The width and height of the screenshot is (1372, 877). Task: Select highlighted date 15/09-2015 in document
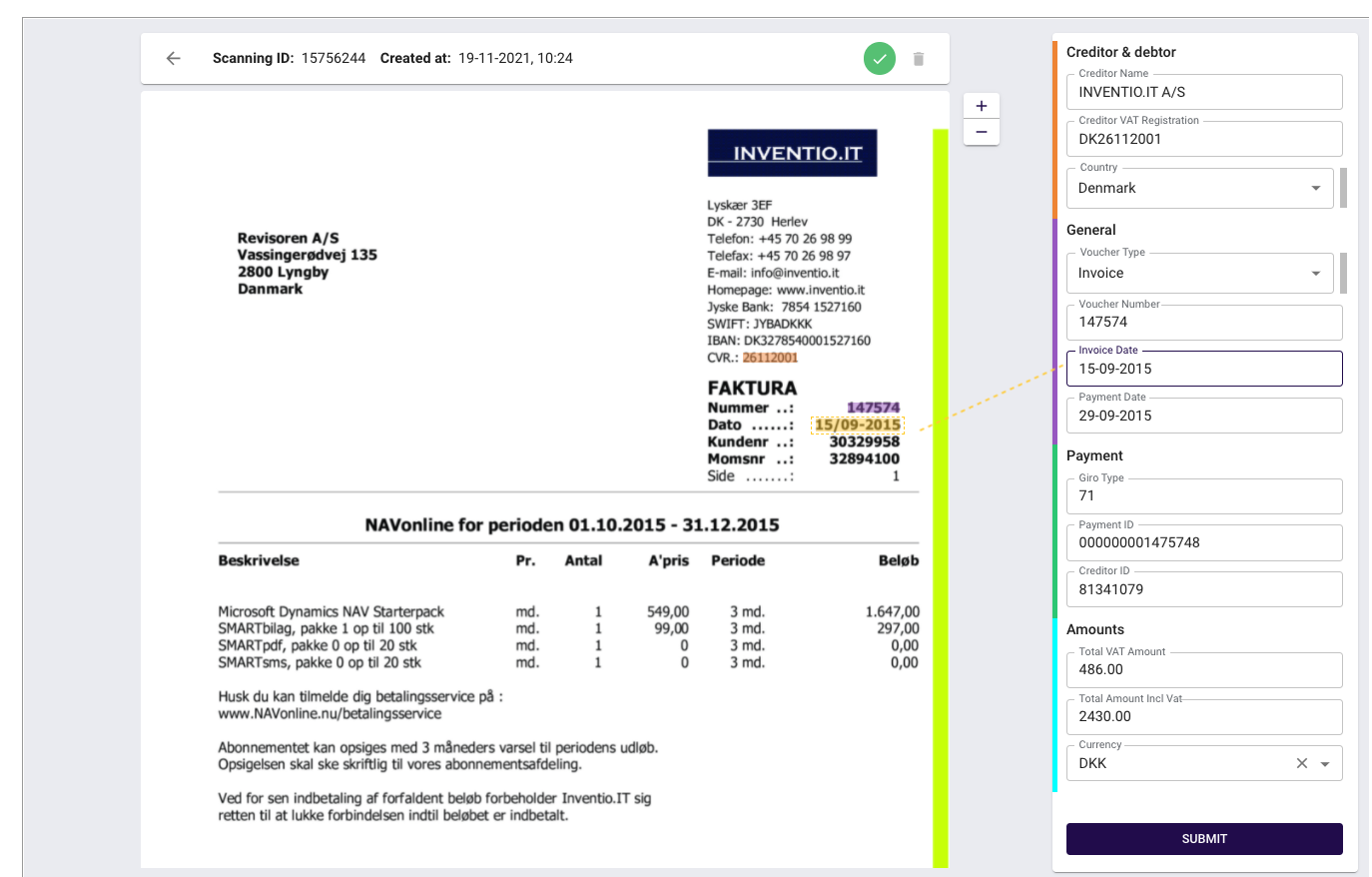[x=858, y=425]
